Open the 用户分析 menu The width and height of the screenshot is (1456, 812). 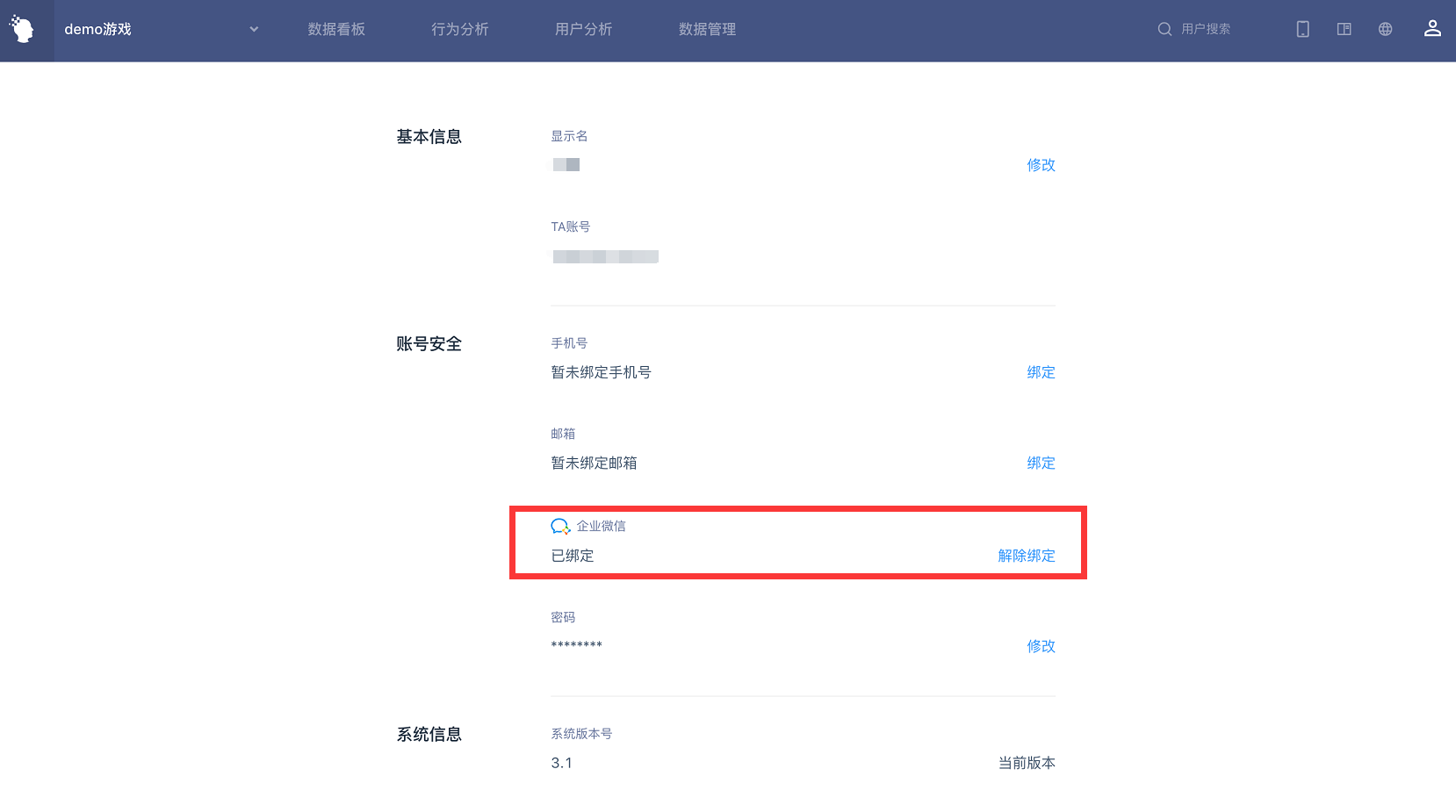pyautogui.click(x=583, y=29)
